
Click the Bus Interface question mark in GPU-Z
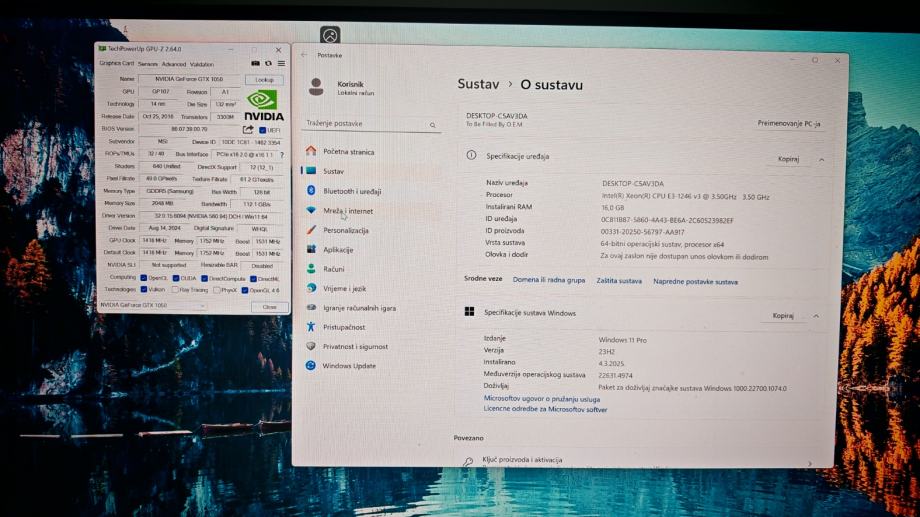[282, 155]
